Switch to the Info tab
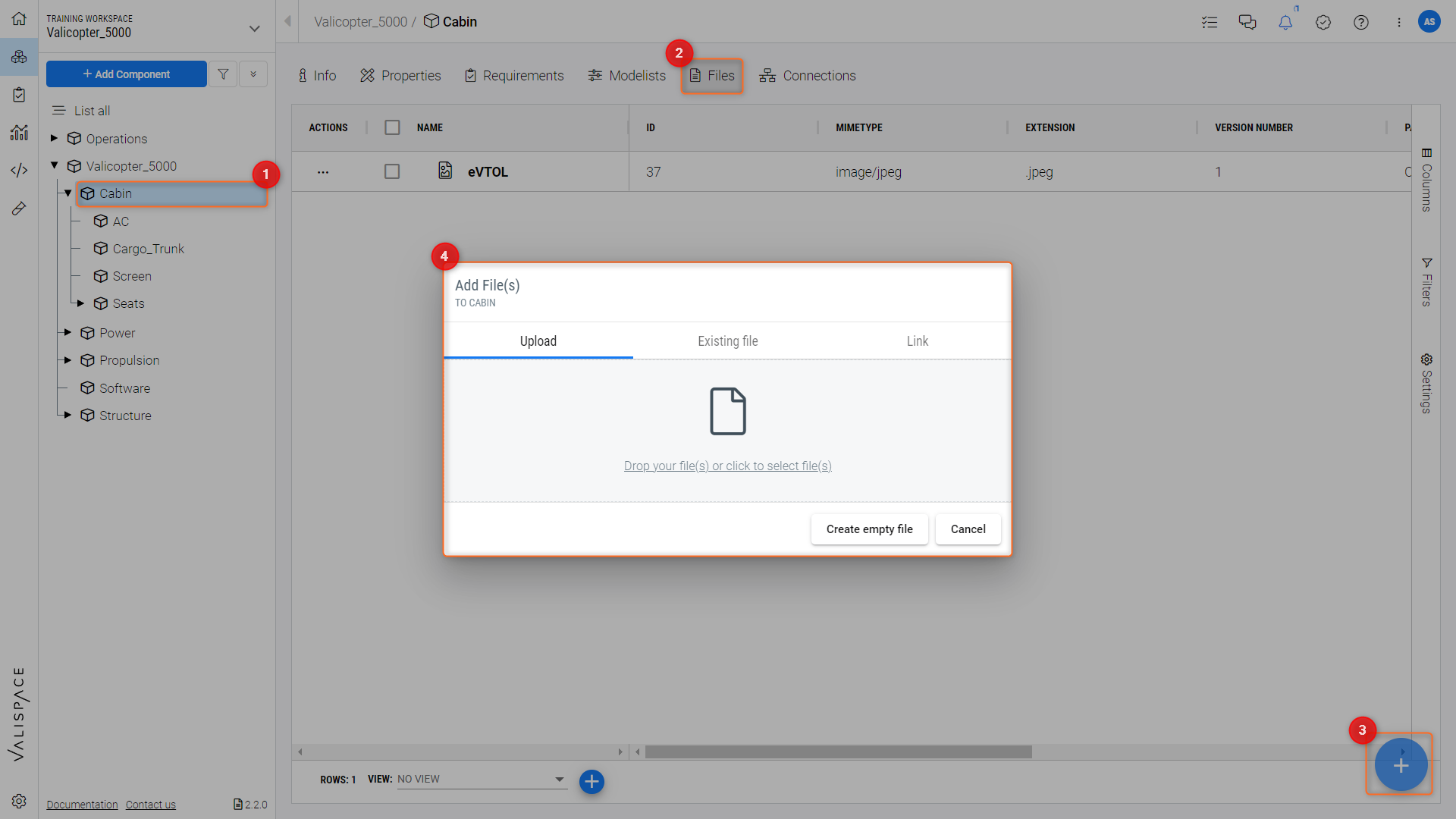This screenshot has width=1456, height=819. pos(316,76)
